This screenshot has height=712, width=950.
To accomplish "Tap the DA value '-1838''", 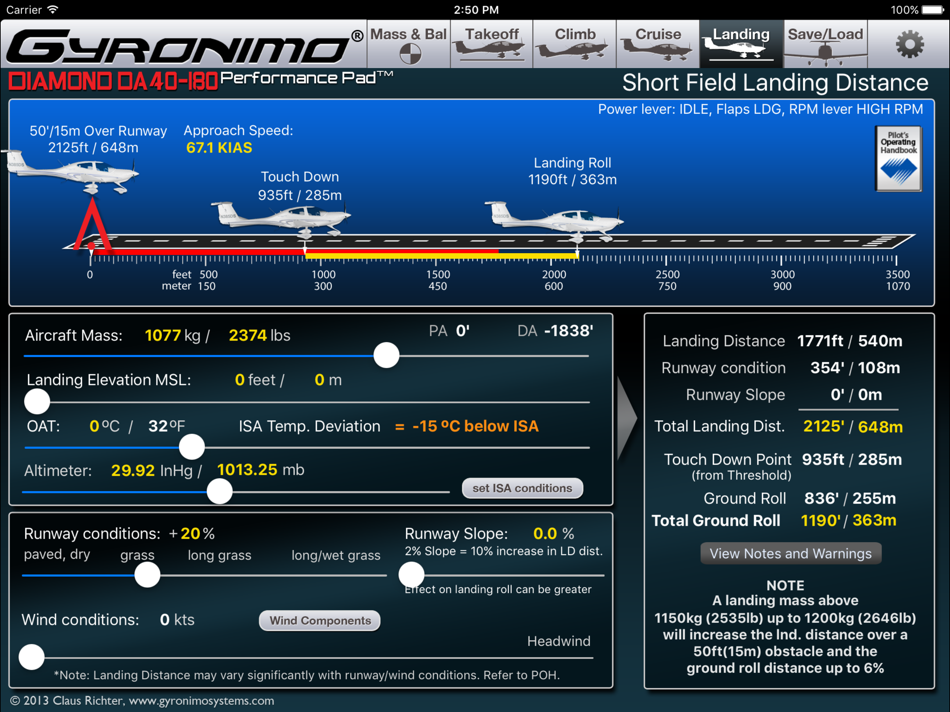I will 568,331.
